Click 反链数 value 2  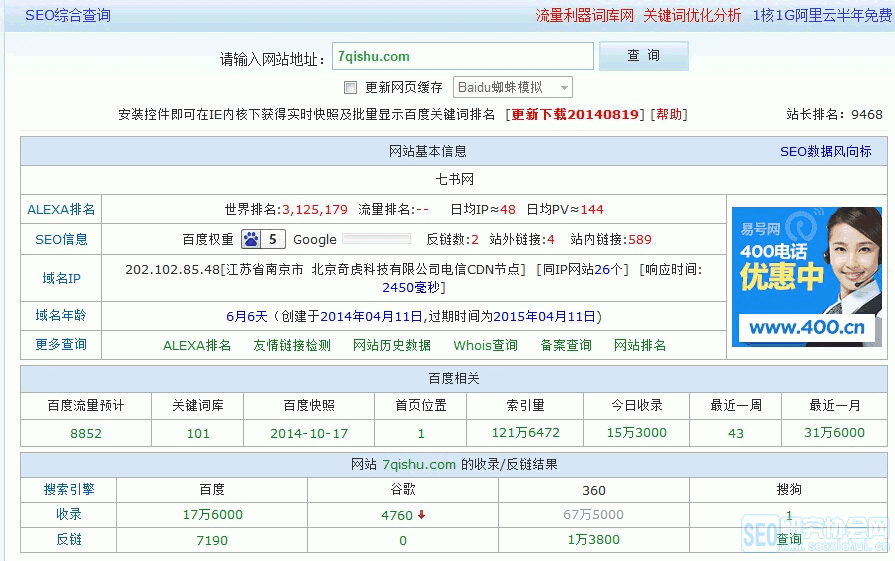pos(475,239)
